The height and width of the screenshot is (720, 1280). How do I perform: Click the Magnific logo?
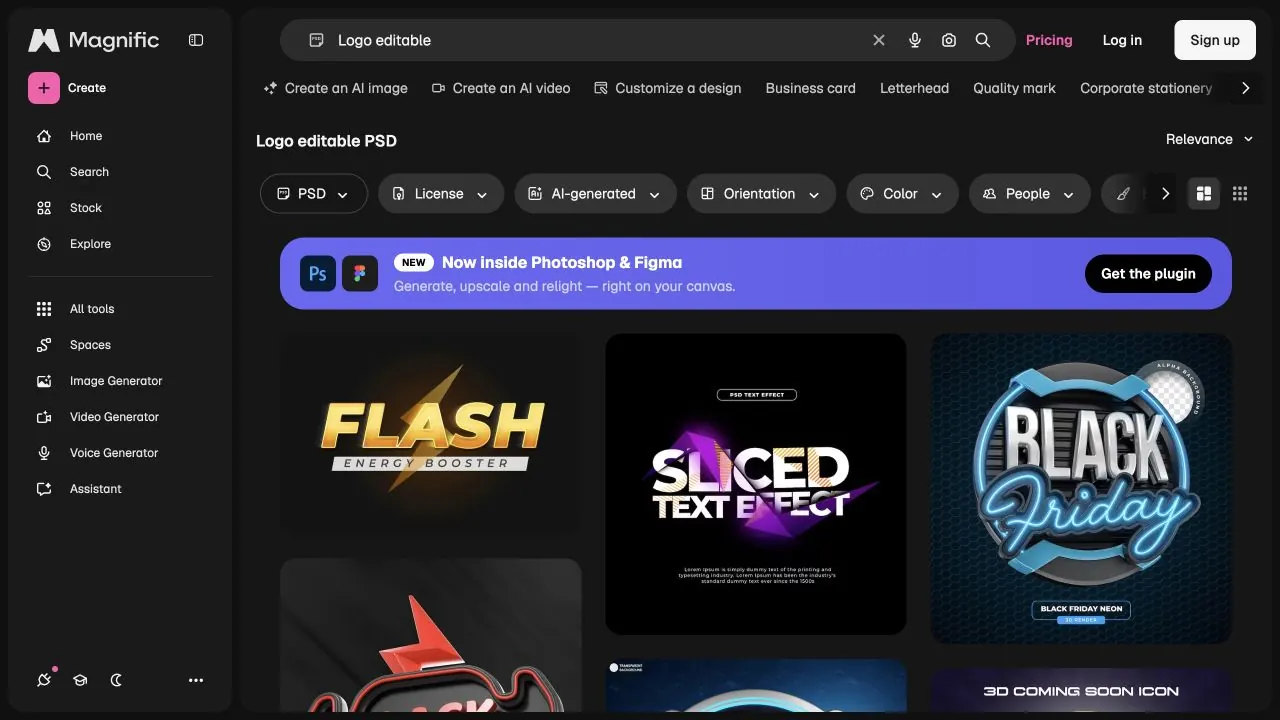(x=93, y=40)
